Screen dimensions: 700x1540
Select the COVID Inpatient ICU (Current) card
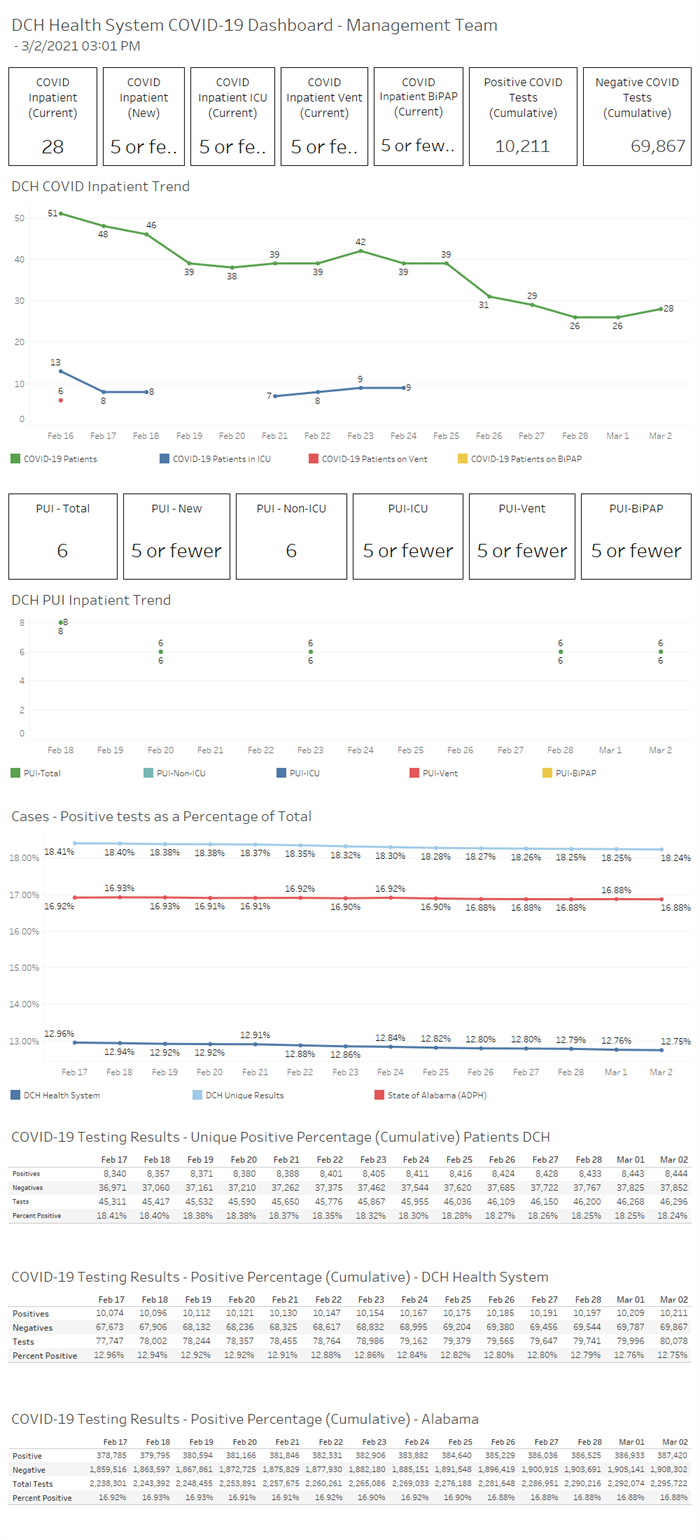point(233,117)
